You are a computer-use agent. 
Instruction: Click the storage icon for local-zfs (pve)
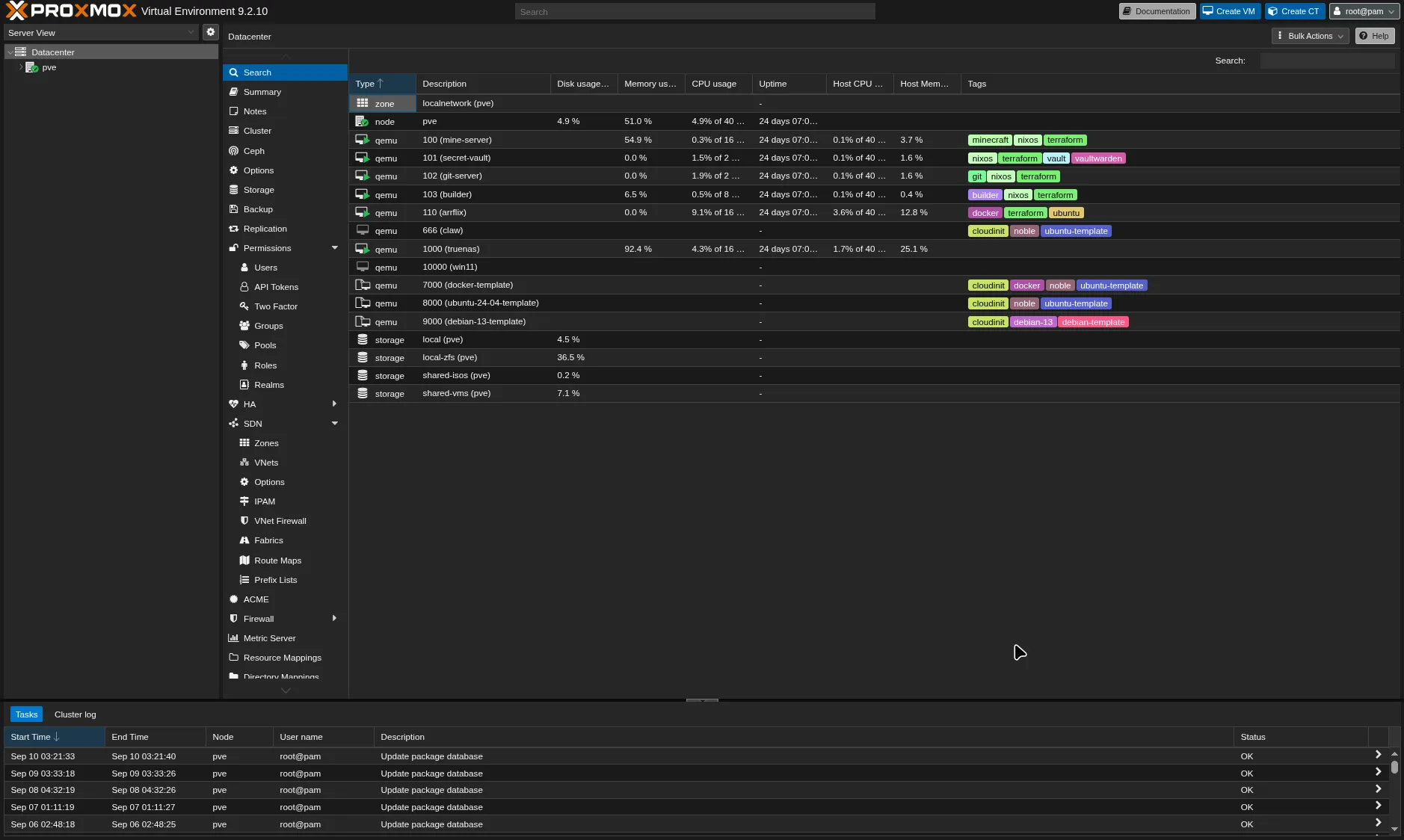(x=363, y=357)
